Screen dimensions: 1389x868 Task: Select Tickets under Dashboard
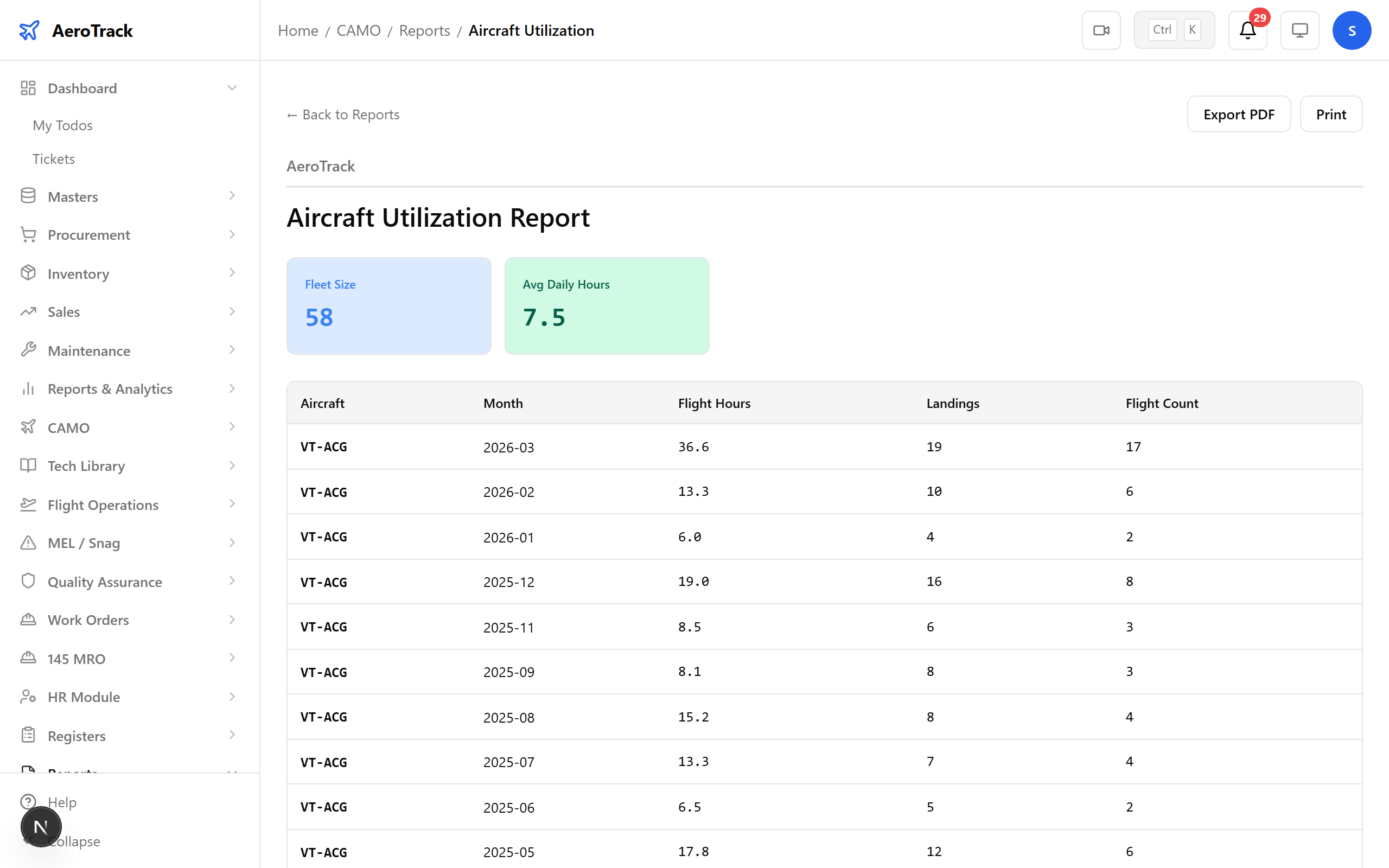click(53, 158)
